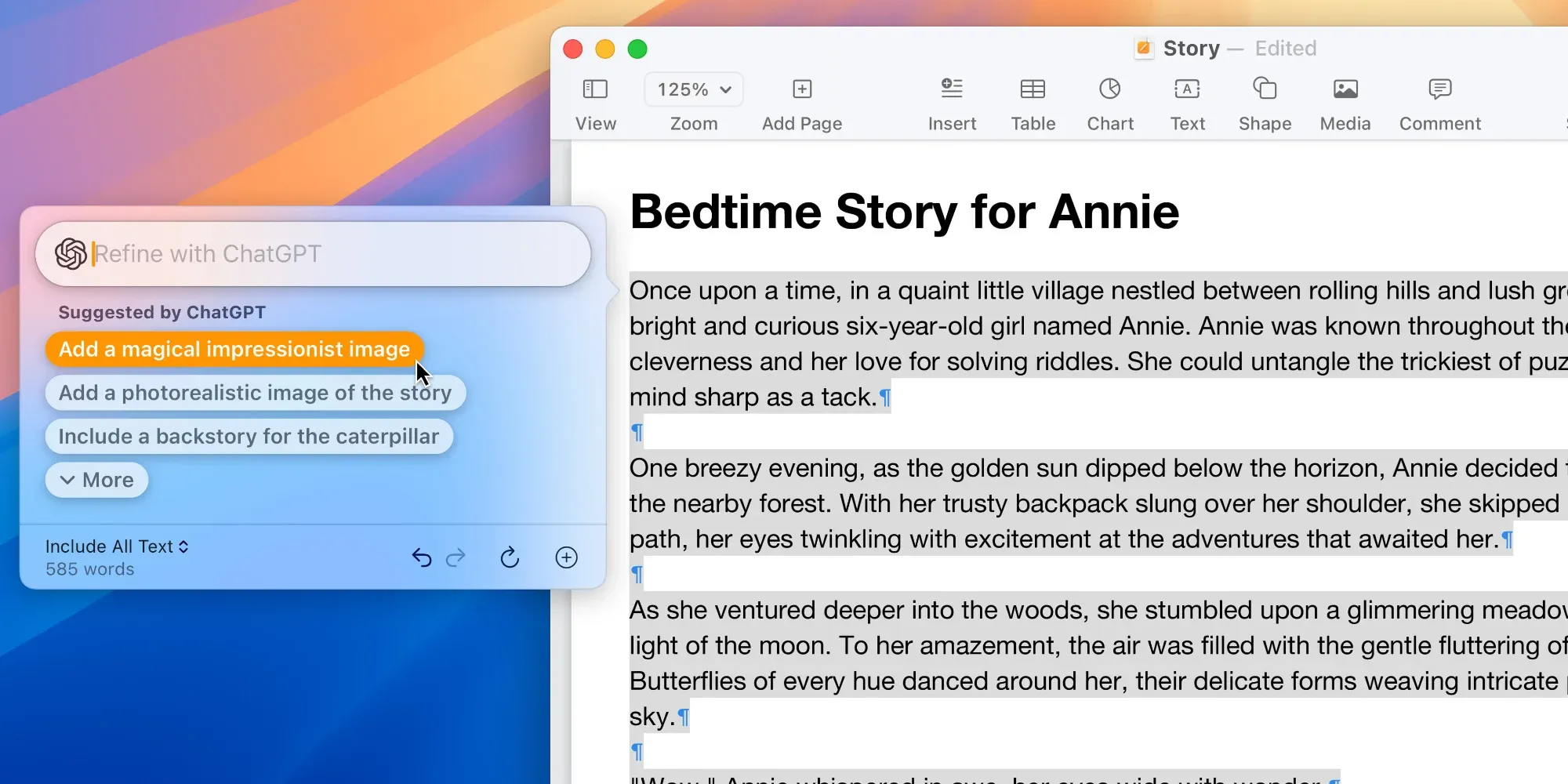This screenshot has height=784, width=1568.
Task: Open the 125% Zoom dropdown
Action: (x=694, y=89)
